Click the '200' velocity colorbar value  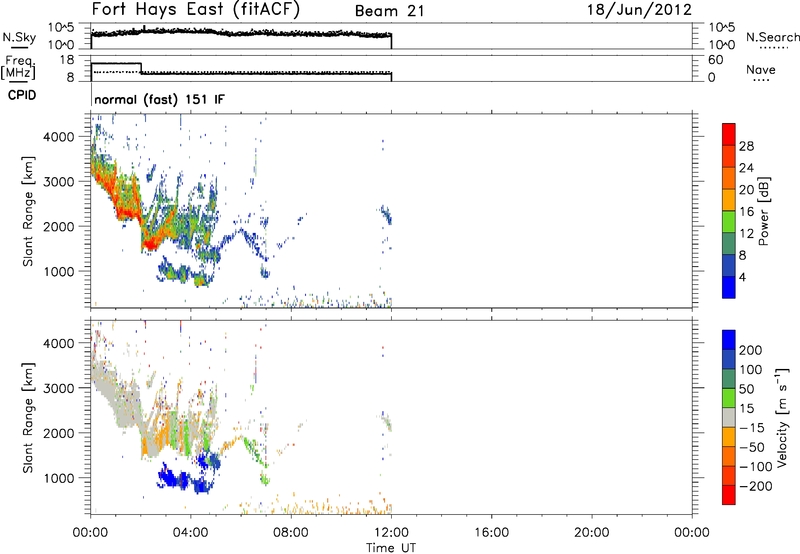pos(750,350)
